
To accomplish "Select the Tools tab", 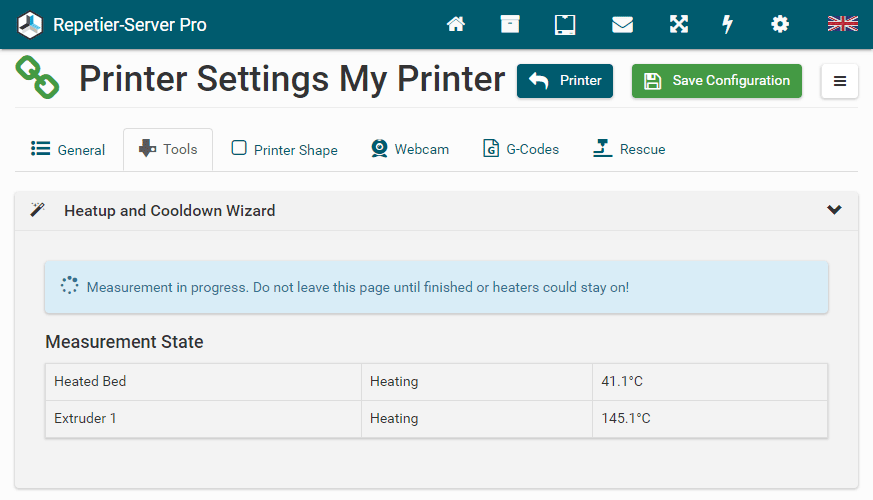I will (168, 149).
